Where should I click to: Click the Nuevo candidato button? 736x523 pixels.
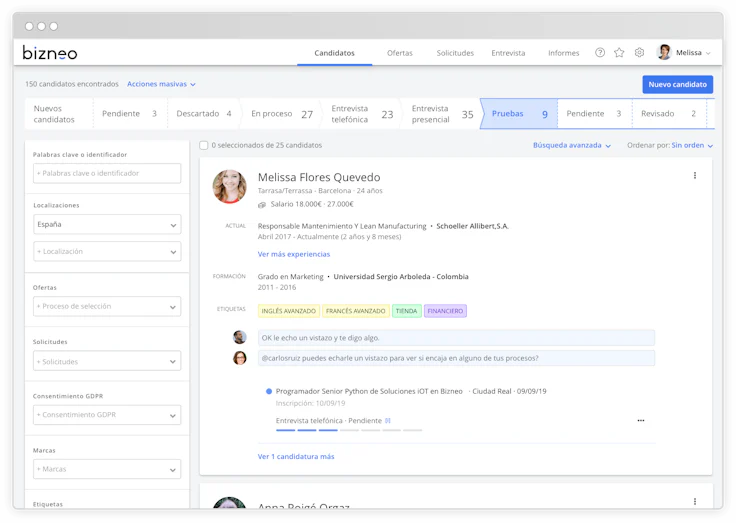(x=677, y=85)
